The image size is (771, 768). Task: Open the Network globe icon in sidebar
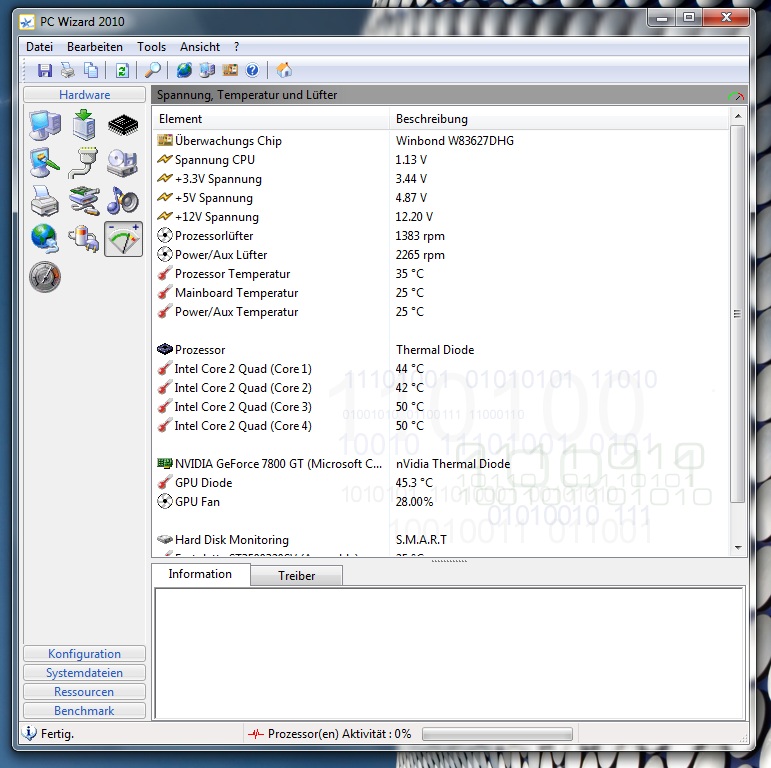click(45, 238)
